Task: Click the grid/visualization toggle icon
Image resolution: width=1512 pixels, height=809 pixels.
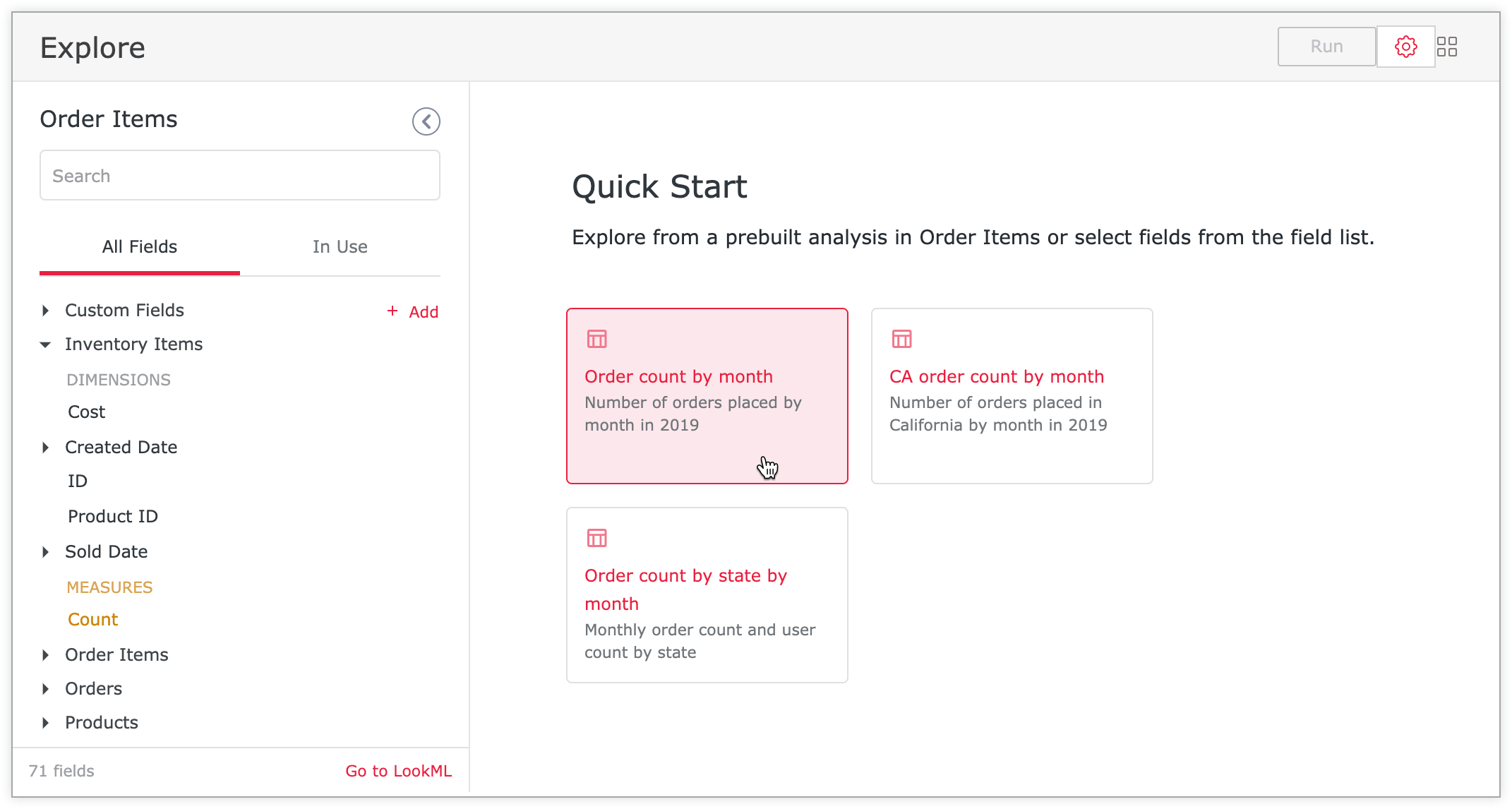Action: [x=1447, y=47]
